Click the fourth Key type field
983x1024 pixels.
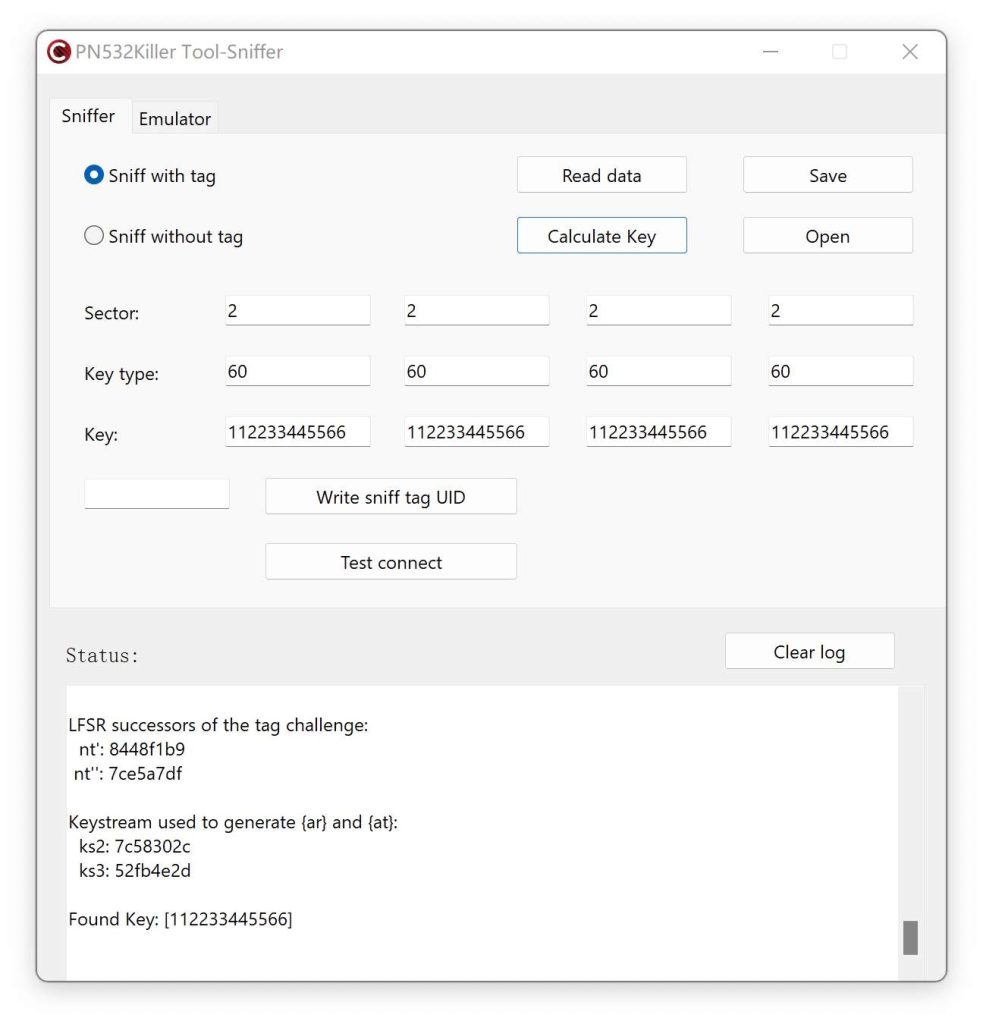coord(841,371)
